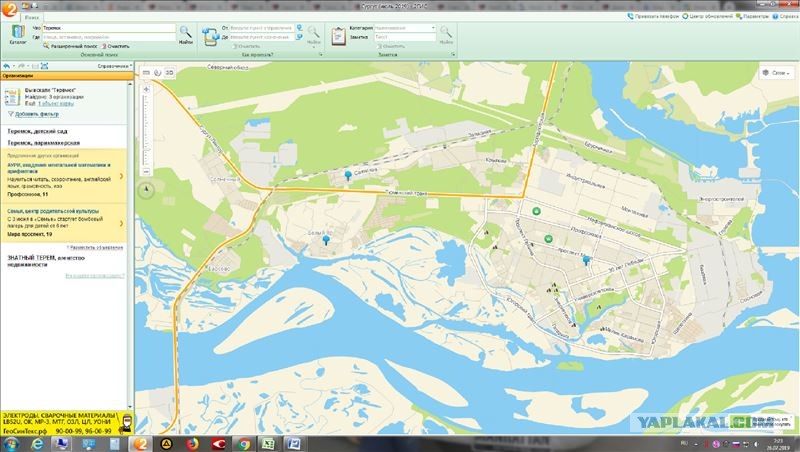Click the 'Где' location search field
This screenshot has width=800, height=452.
[x=108, y=37]
